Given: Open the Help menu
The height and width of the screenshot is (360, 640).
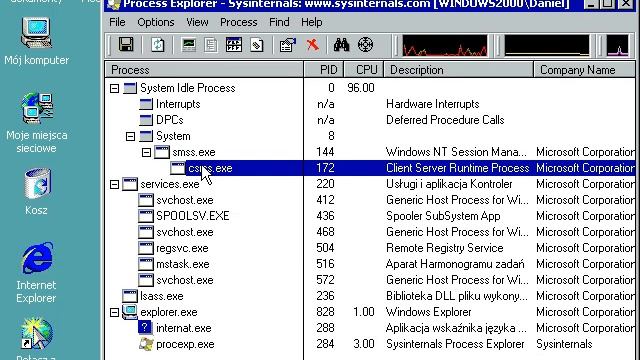Looking at the screenshot, I should pos(311,22).
